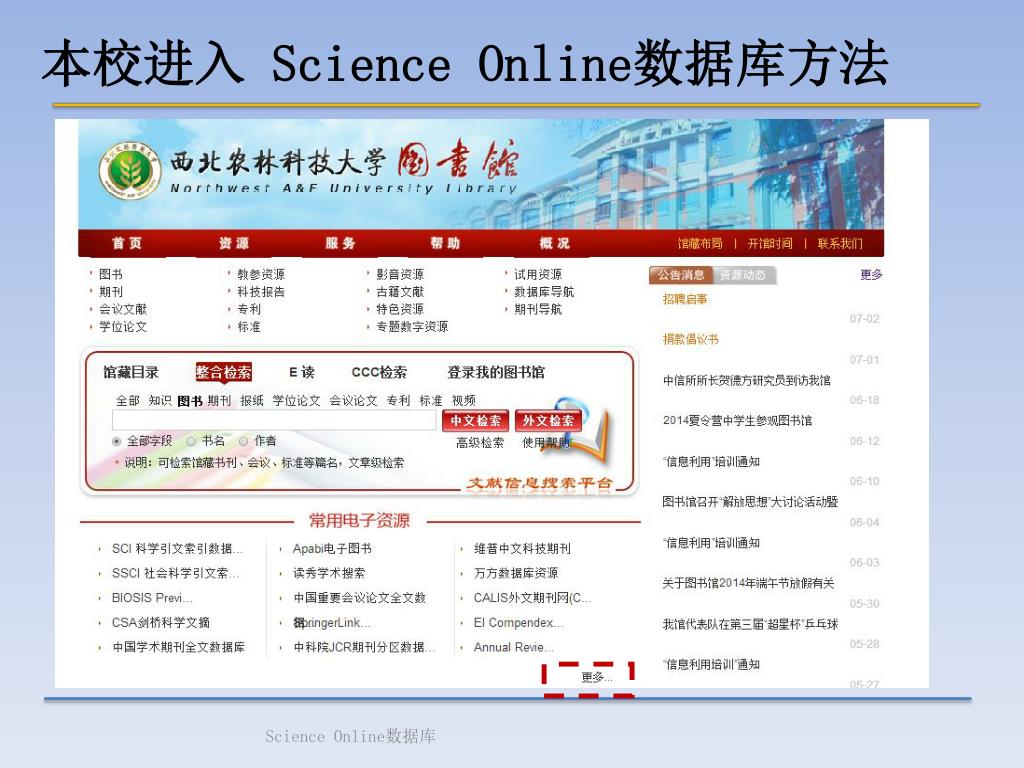Open the 联系我们 link

840,244
